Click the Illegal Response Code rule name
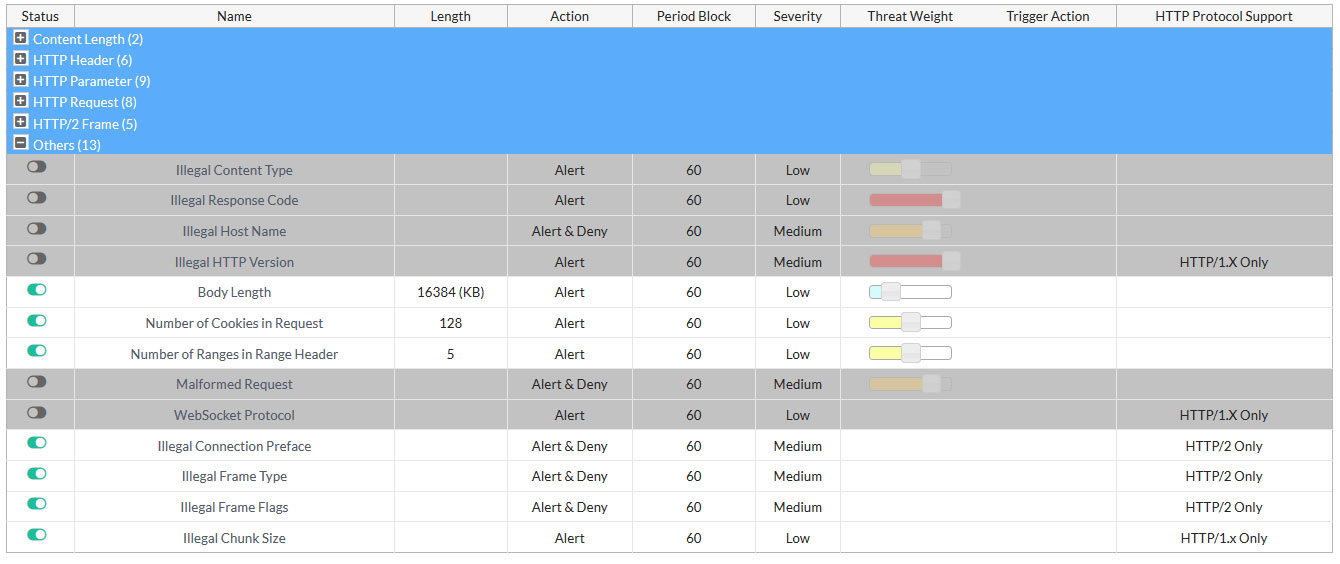 [234, 200]
